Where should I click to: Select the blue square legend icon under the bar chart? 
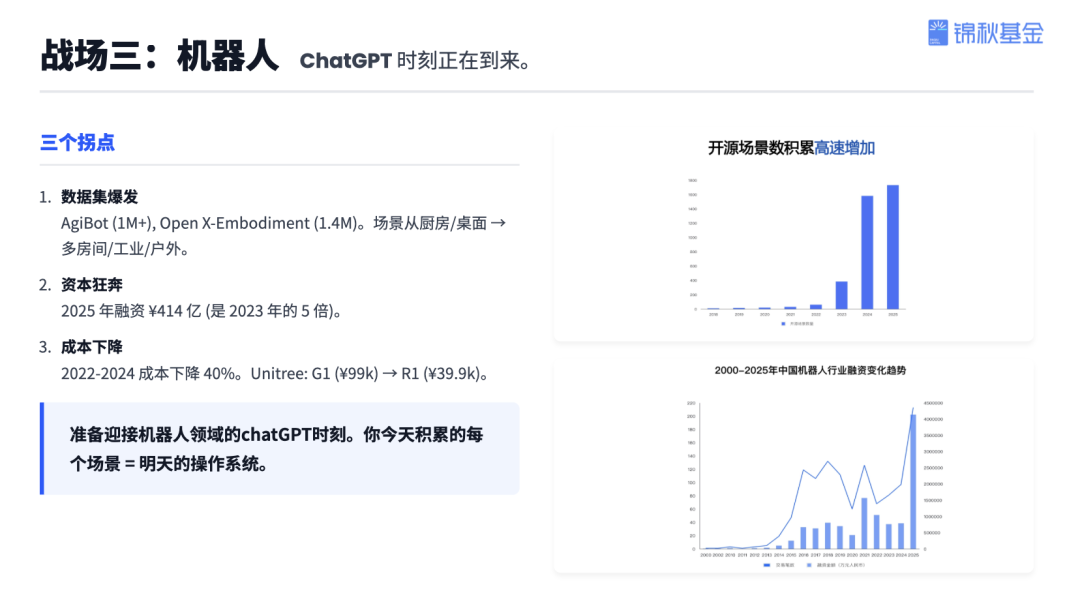coord(783,324)
